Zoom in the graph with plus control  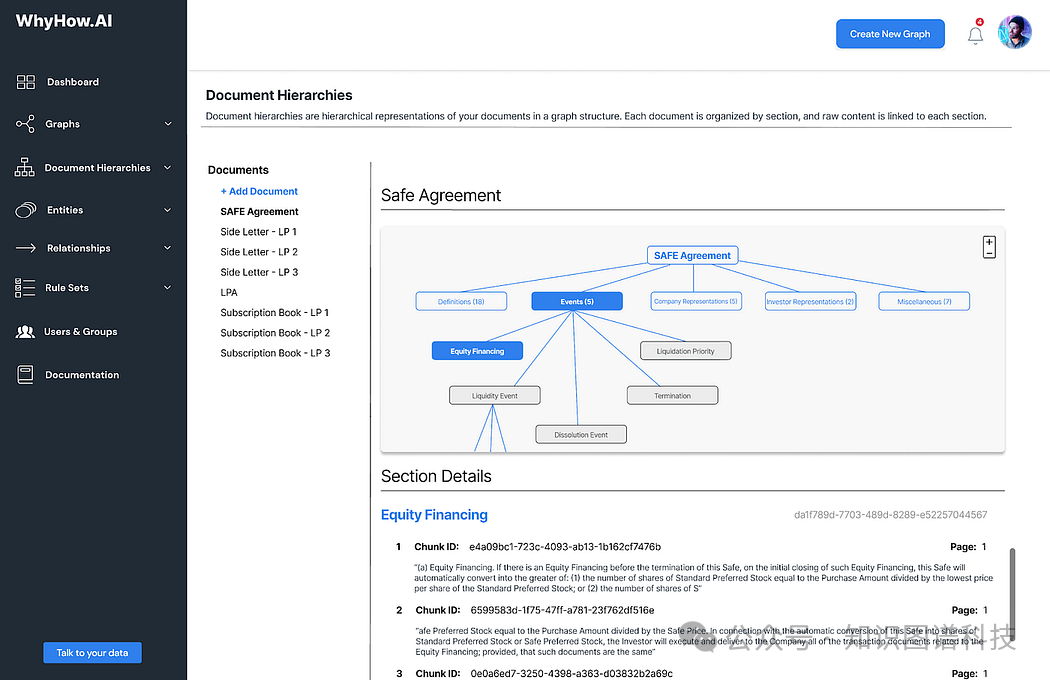pos(989,242)
